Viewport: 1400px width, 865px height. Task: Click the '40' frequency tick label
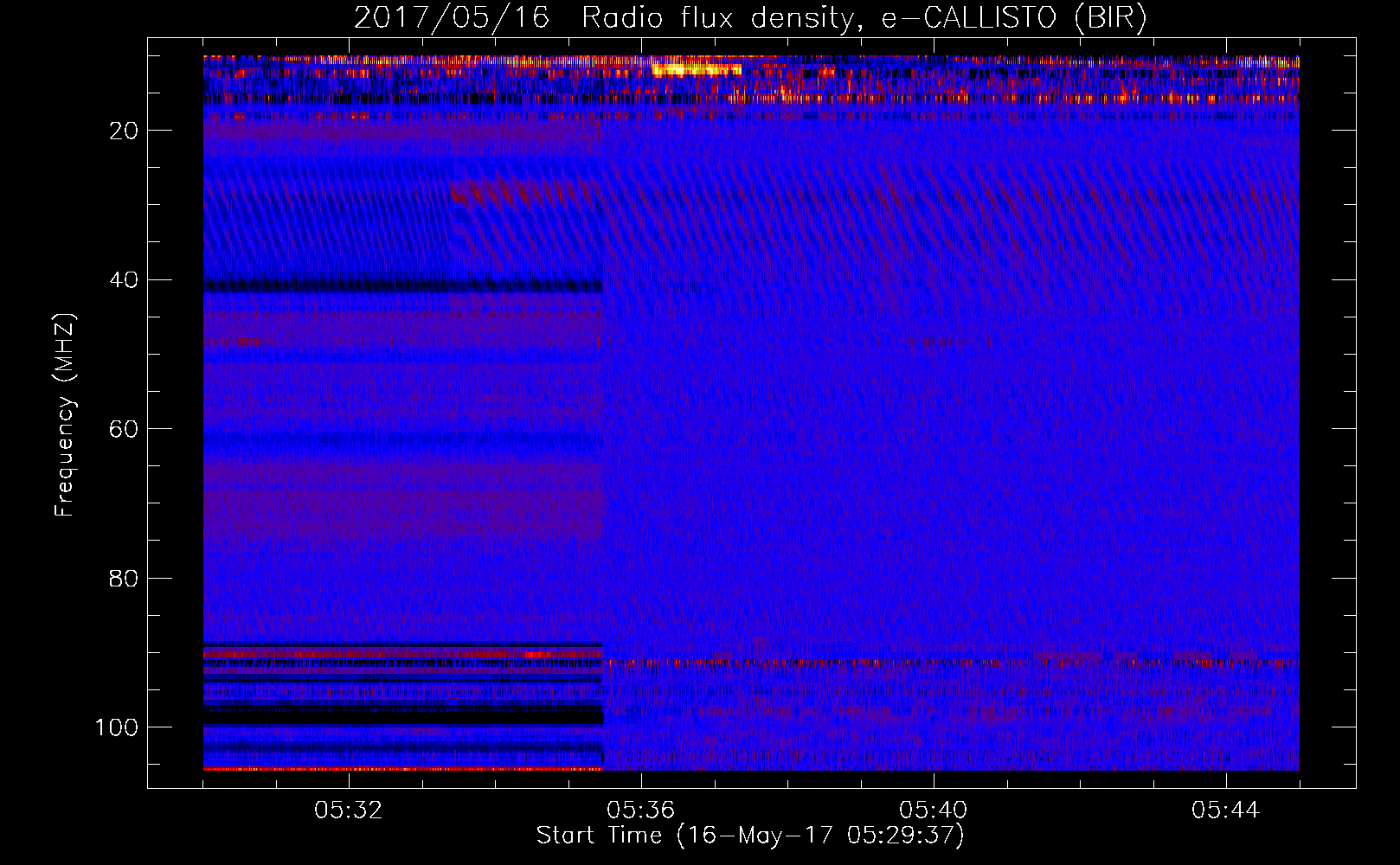point(125,280)
